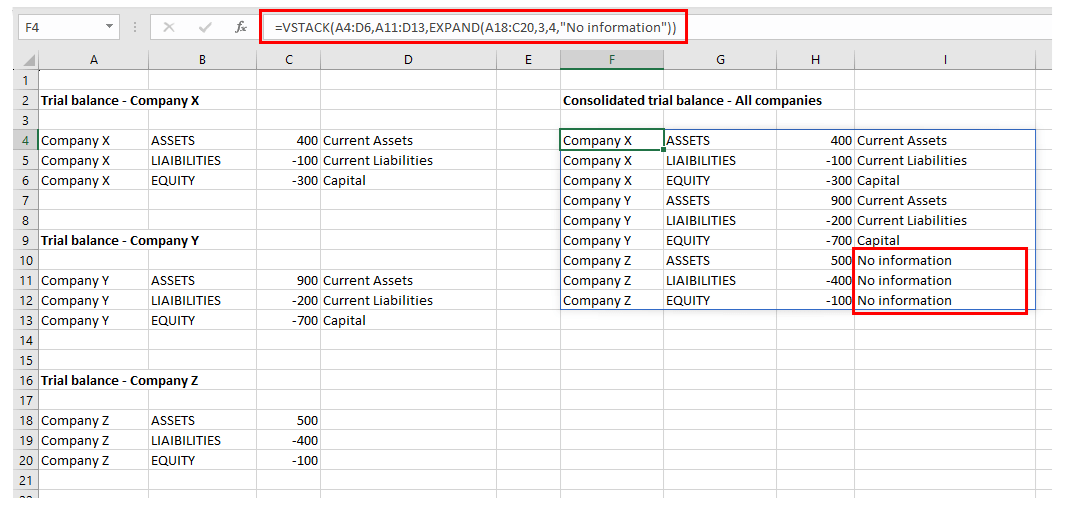Click cell C18 with value 500

coord(289,421)
